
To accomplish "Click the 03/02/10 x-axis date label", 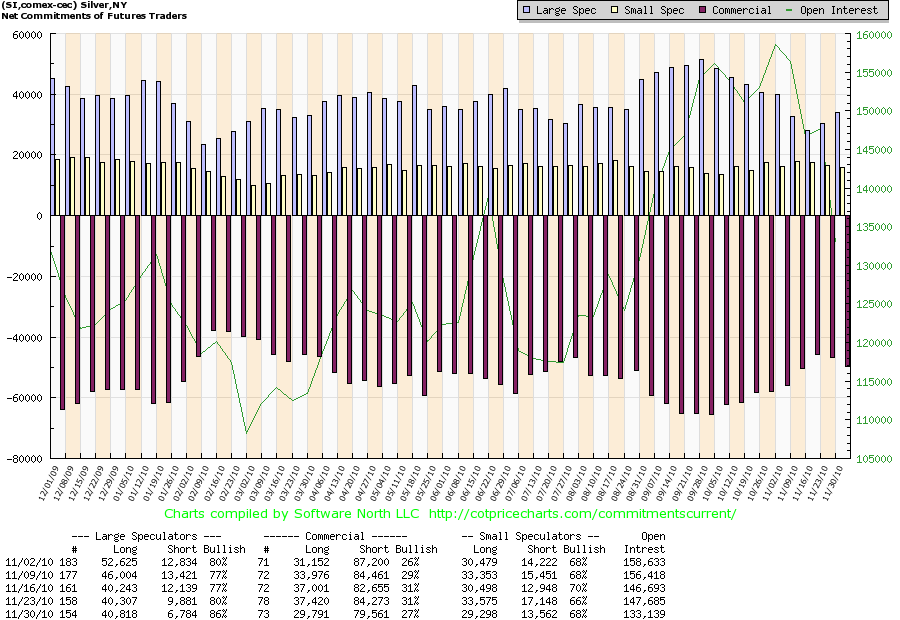I will [x=245, y=483].
